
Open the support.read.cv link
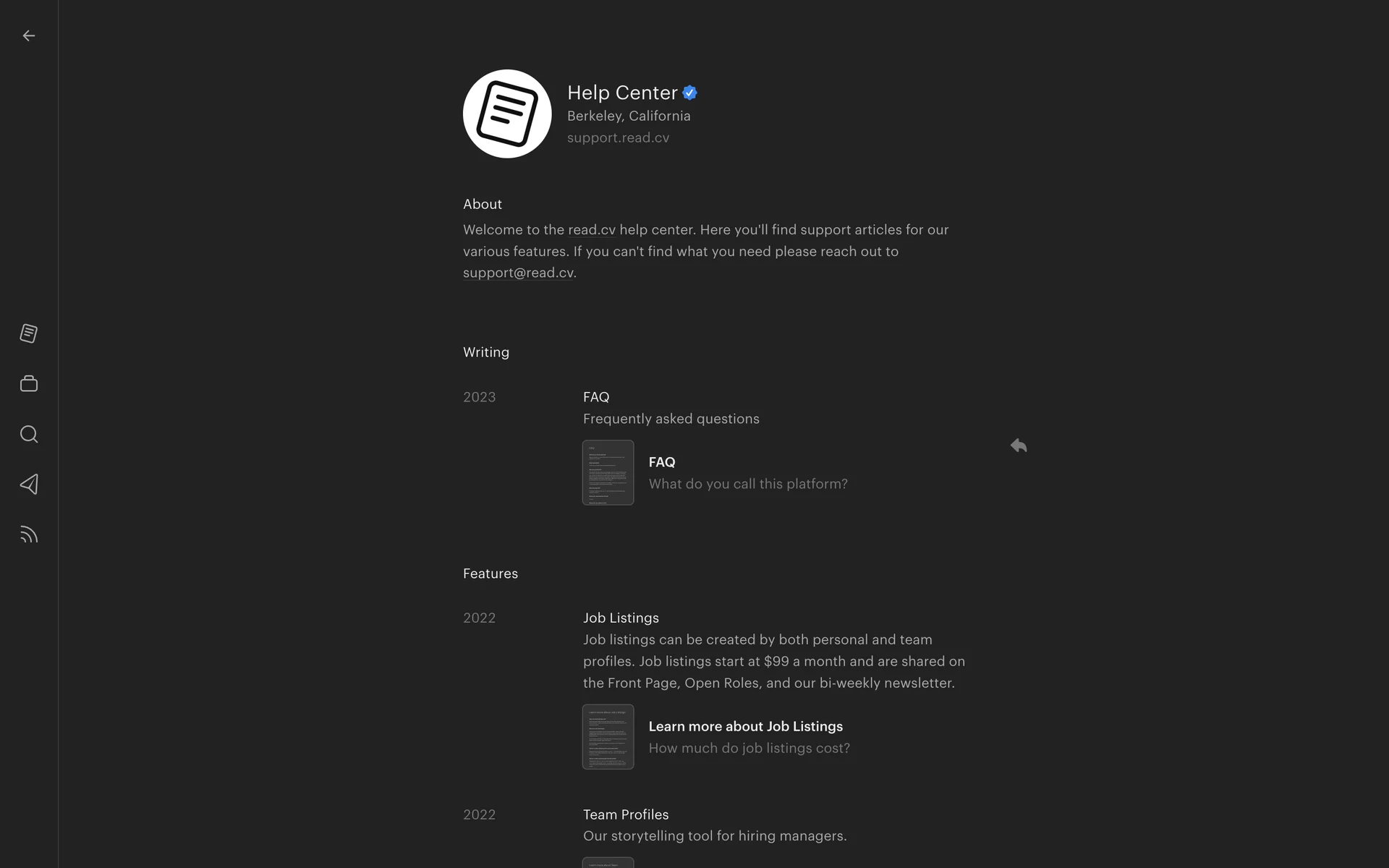(x=618, y=137)
